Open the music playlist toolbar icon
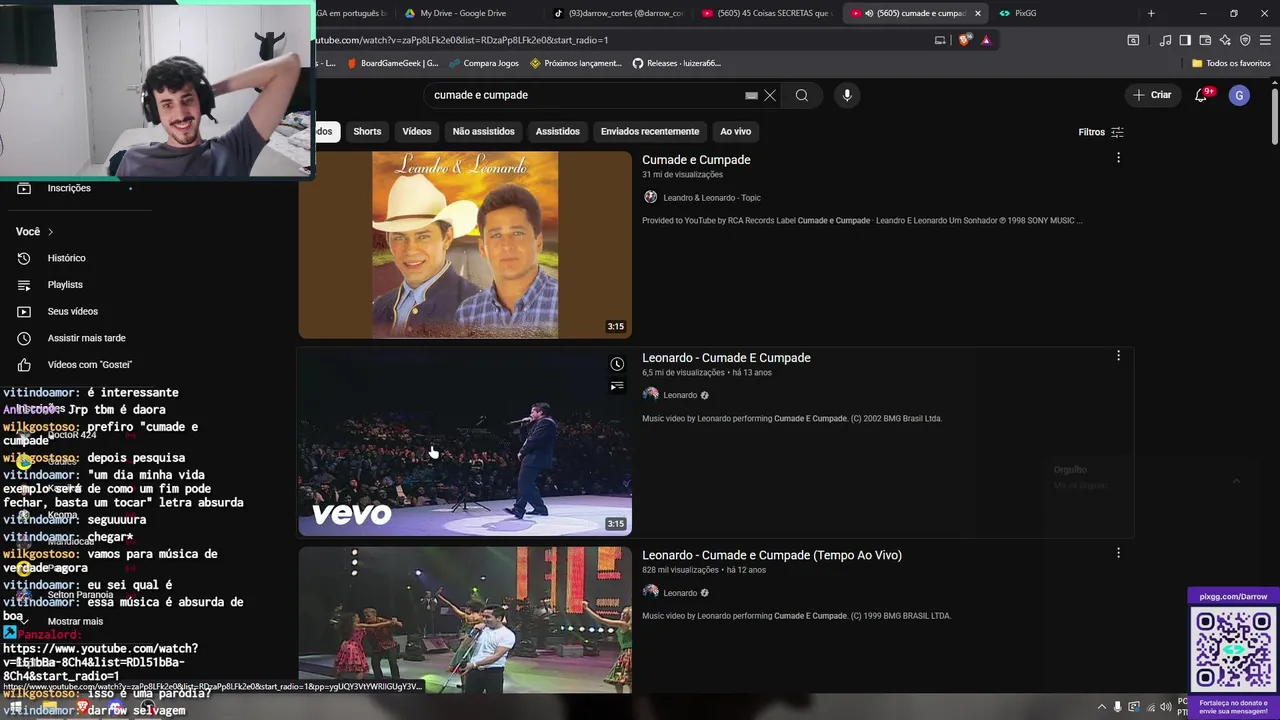1280x720 pixels. pyautogui.click(x=1165, y=40)
